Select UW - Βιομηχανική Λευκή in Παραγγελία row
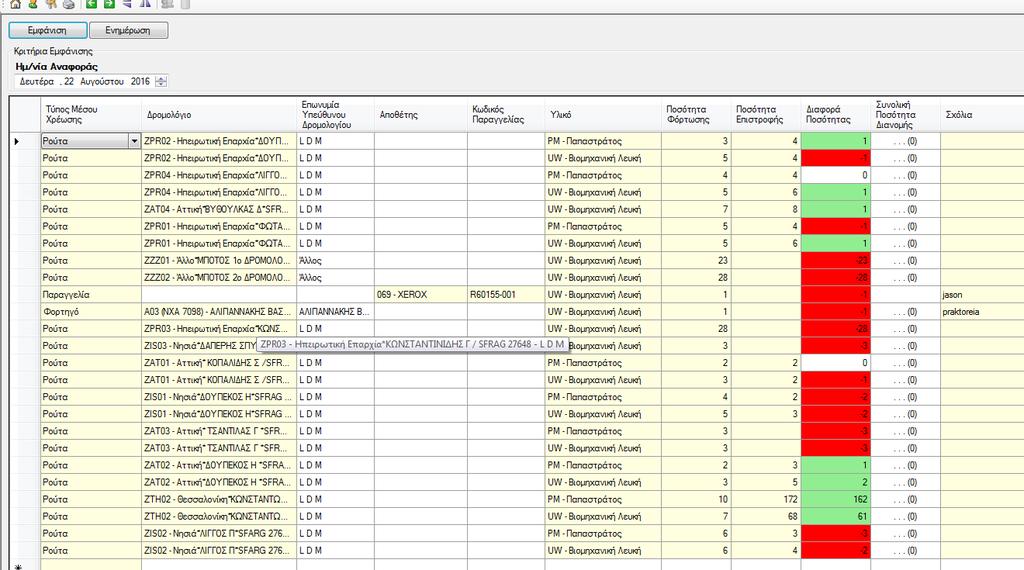1024x570 pixels. click(x=603, y=294)
